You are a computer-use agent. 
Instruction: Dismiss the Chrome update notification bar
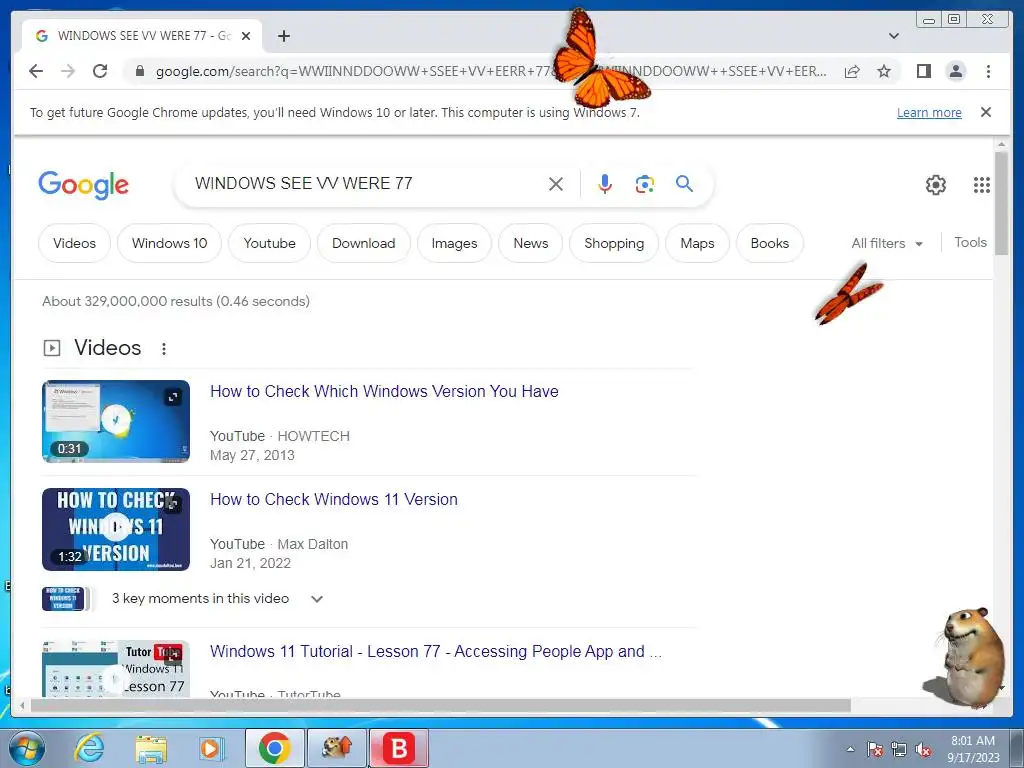(x=985, y=112)
